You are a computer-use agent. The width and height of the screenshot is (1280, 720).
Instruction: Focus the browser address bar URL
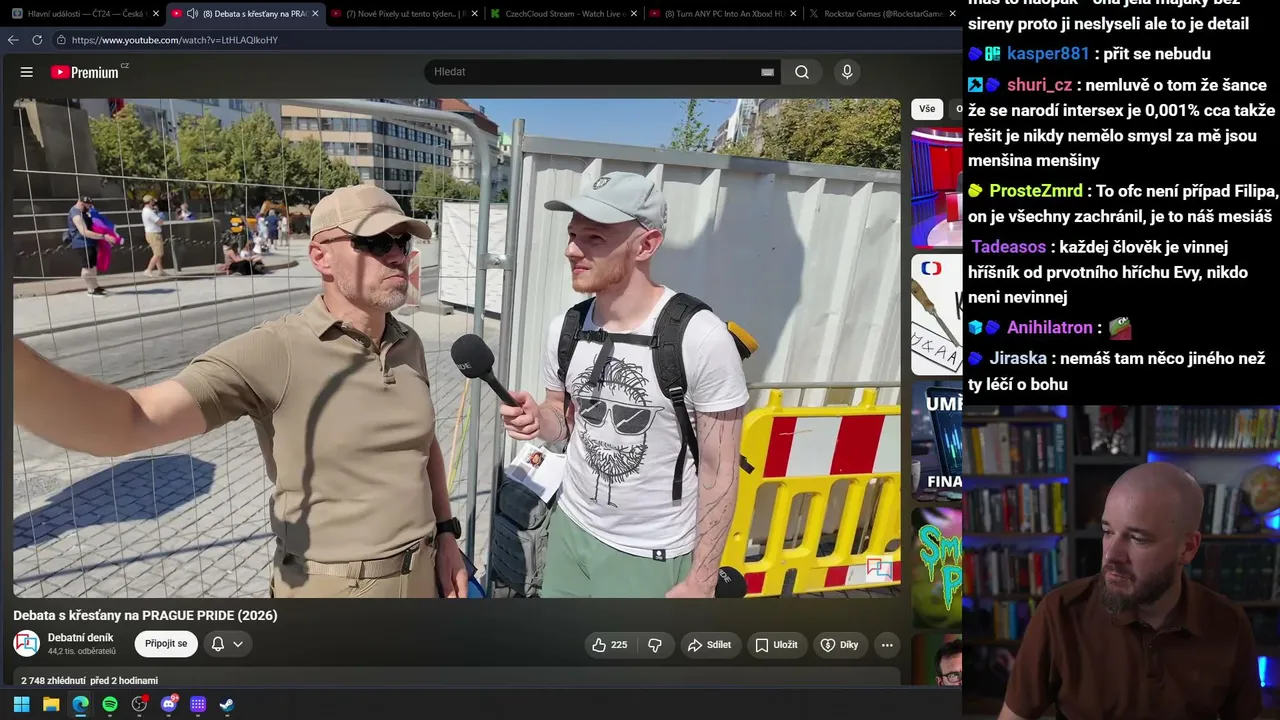point(175,40)
